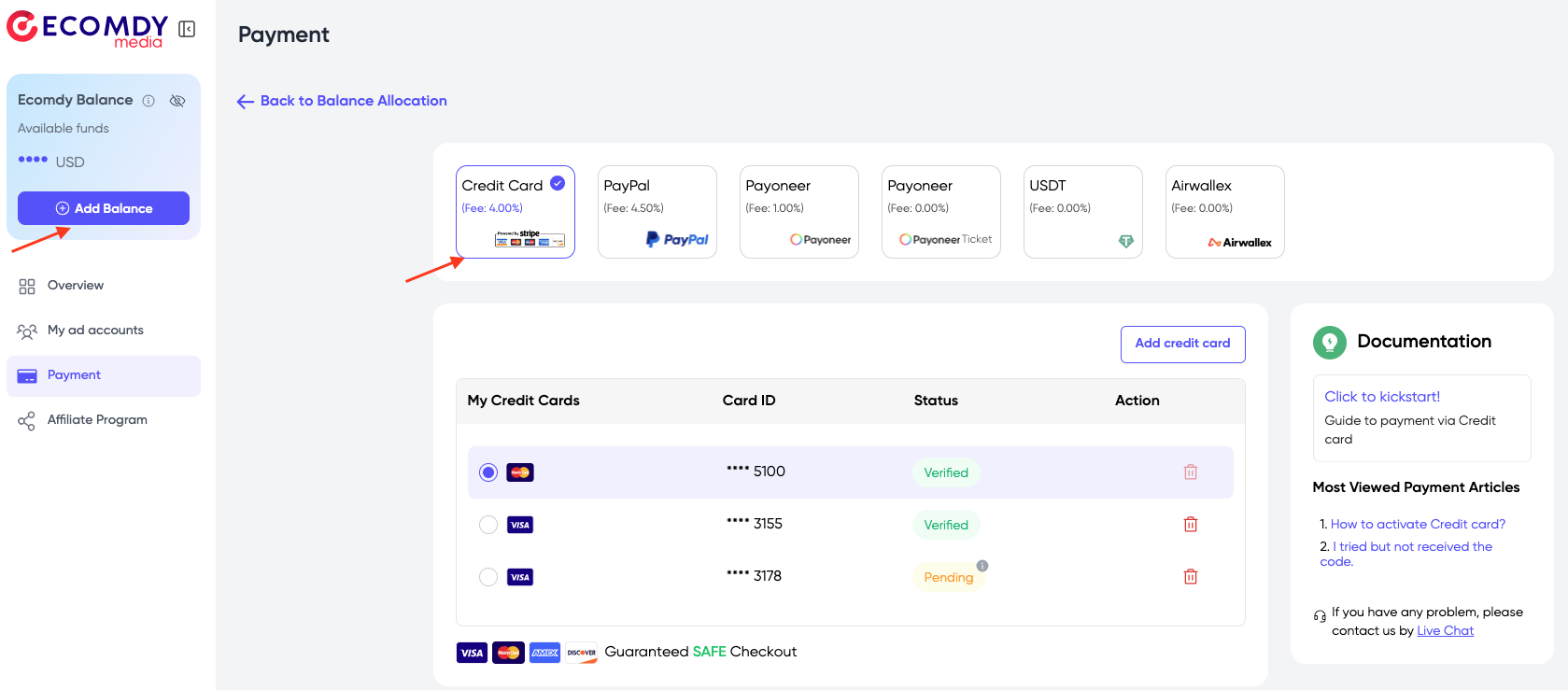Image resolution: width=1568 pixels, height=690 pixels.
Task: Delete card 5100 with trash icon
Action: [1191, 472]
